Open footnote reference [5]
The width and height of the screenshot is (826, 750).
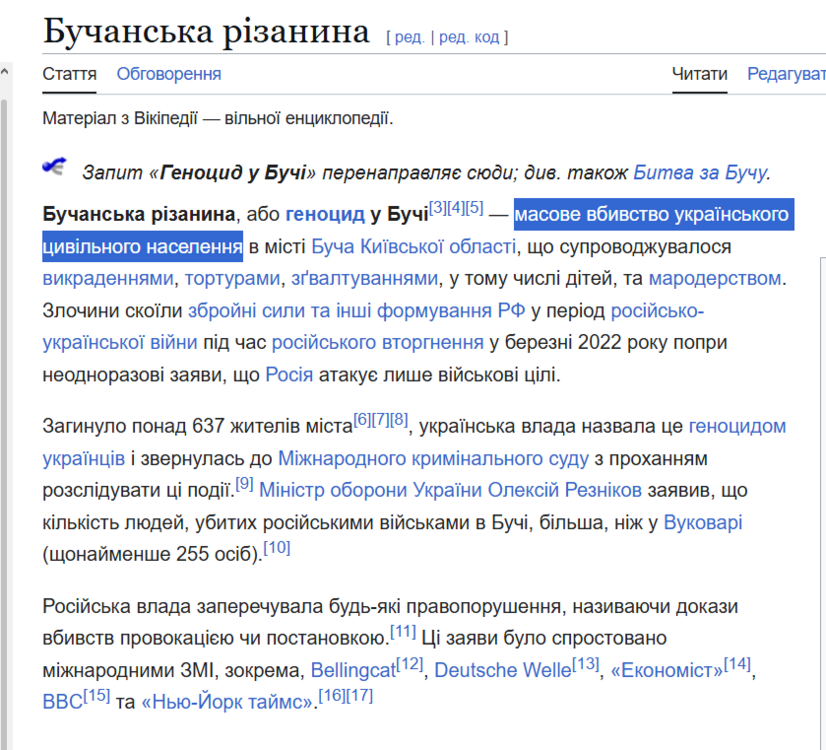(475, 208)
